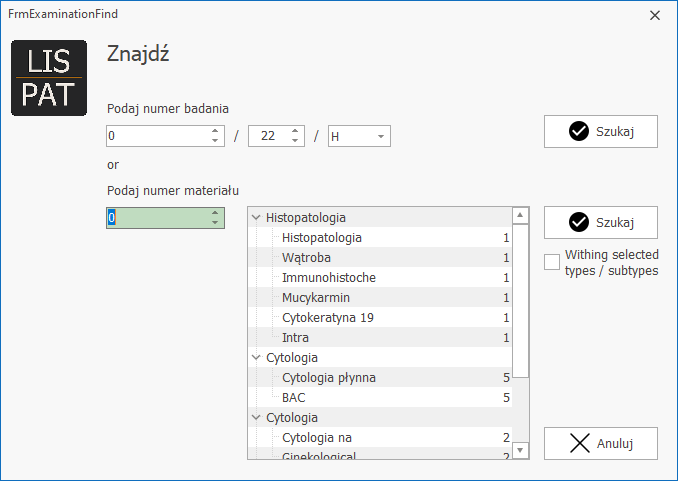Increment the examination number spinner up
The height and width of the screenshot is (481, 678).
pos(215,131)
